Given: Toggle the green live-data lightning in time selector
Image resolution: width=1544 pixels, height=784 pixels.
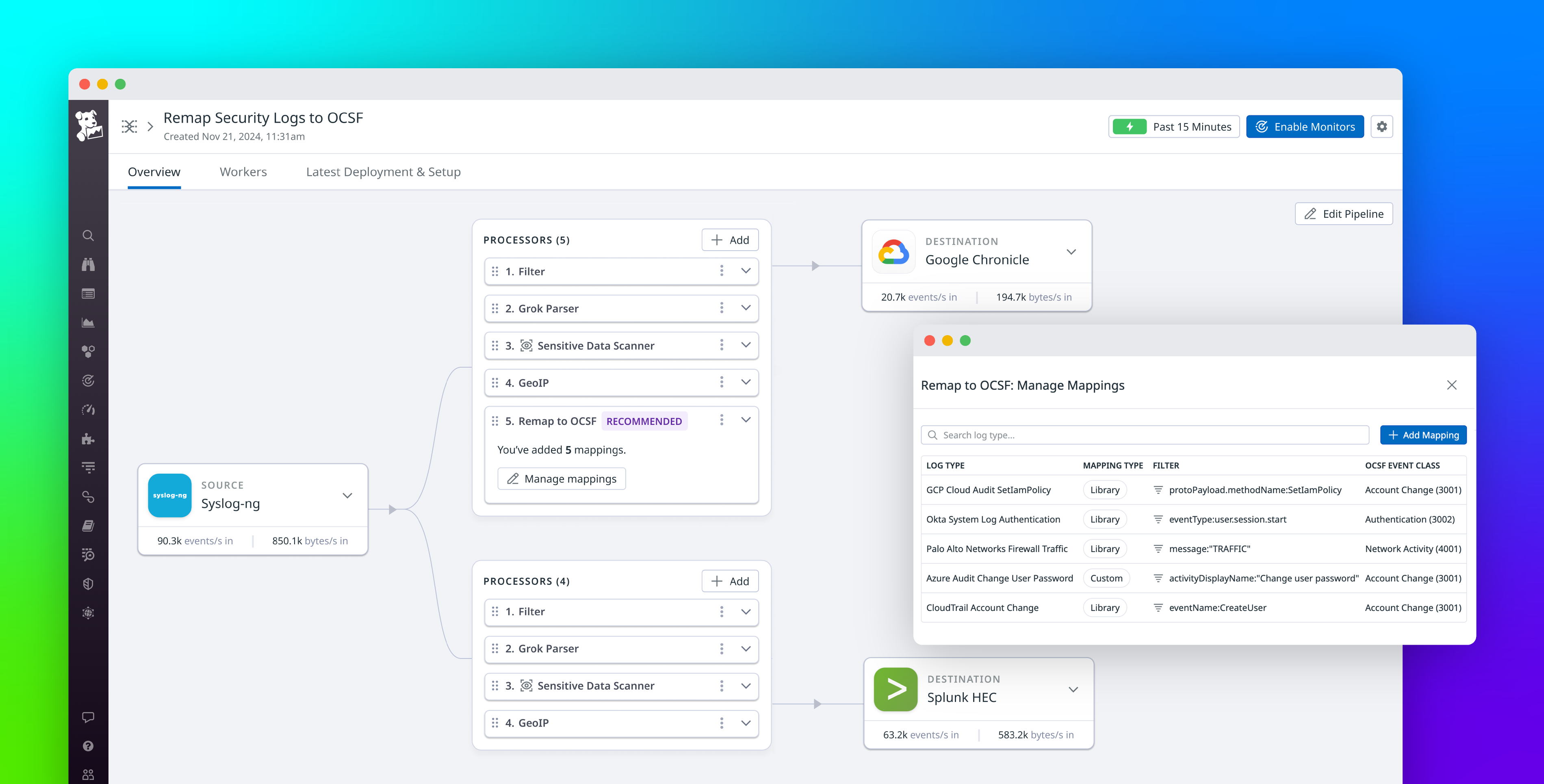Looking at the screenshot, I should [x=1129, y=126].
